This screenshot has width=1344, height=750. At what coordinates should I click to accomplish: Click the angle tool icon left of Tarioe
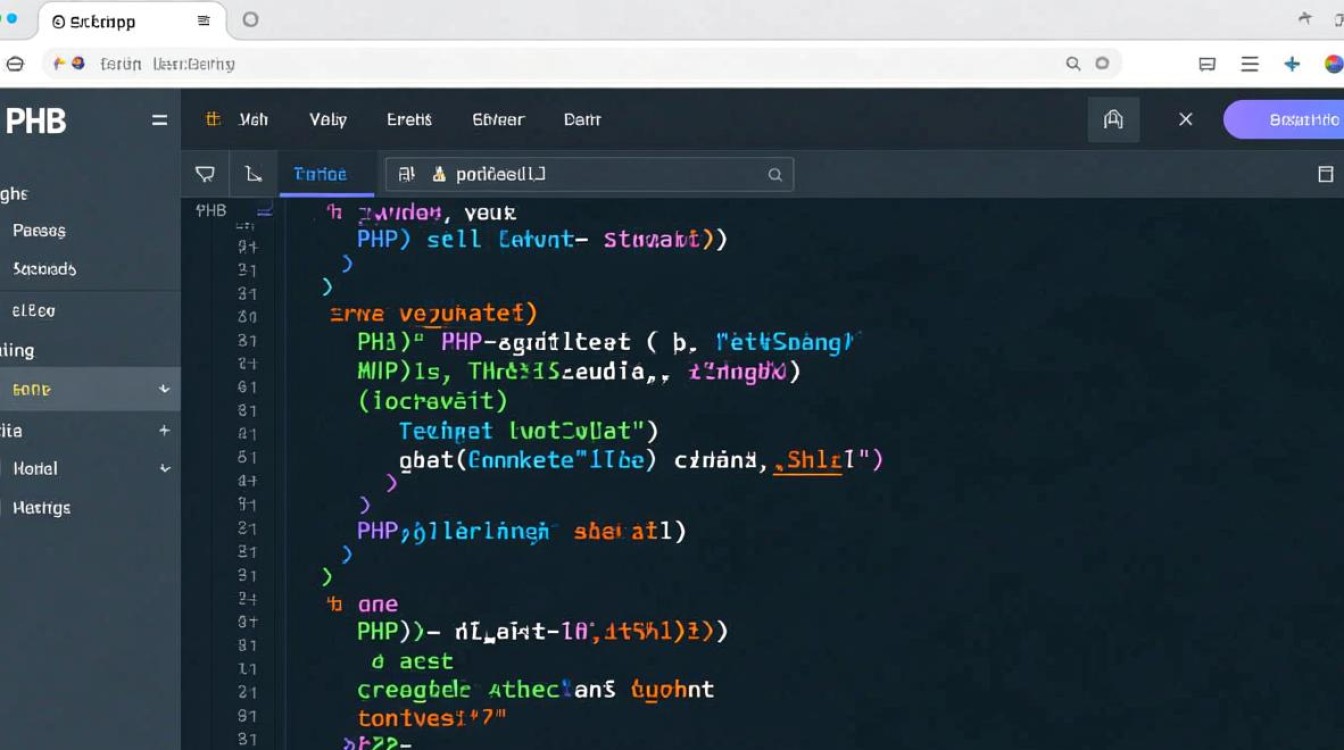point(254,174)
